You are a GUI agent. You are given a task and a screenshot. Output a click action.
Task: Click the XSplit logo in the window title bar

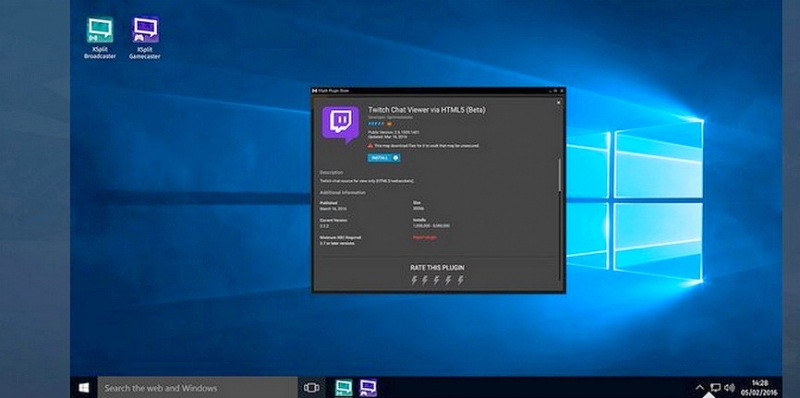315,91
